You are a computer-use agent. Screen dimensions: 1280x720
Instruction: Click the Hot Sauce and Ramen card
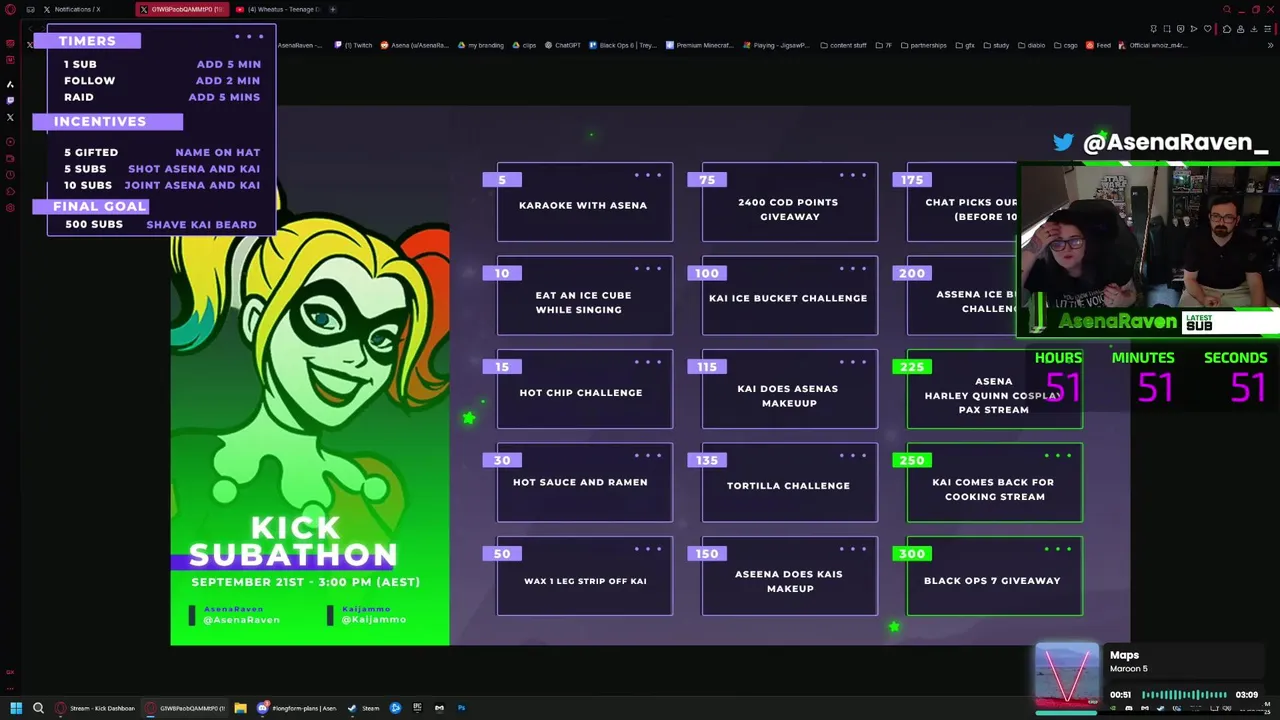[x=585, y=483]
